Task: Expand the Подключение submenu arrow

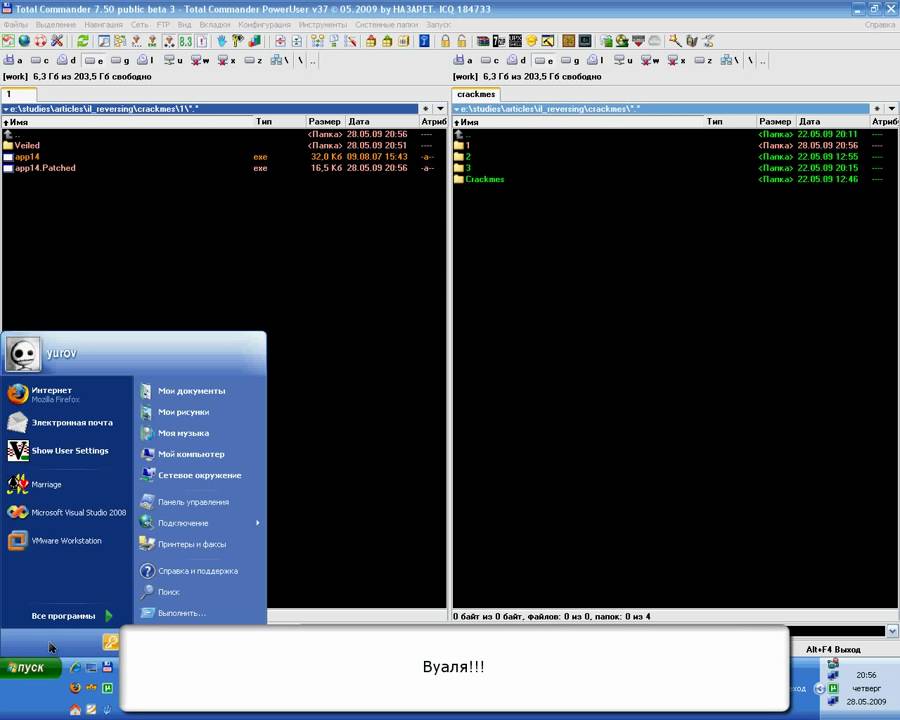Action: 258,523
